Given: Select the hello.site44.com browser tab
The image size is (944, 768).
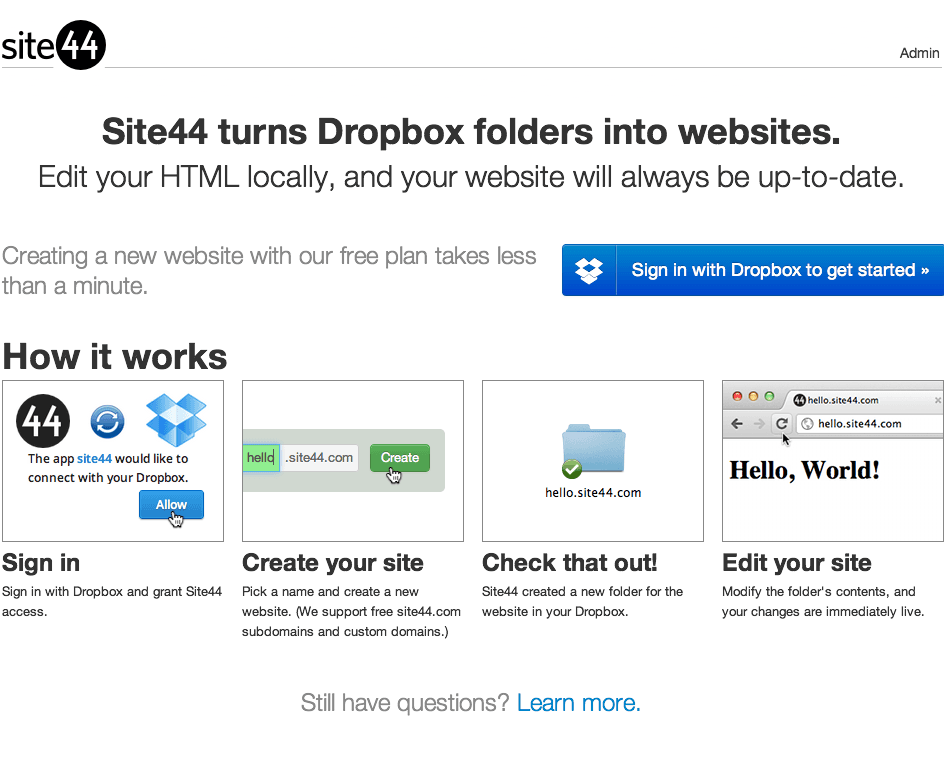Looking at the screenshot, I should [861, 400].
